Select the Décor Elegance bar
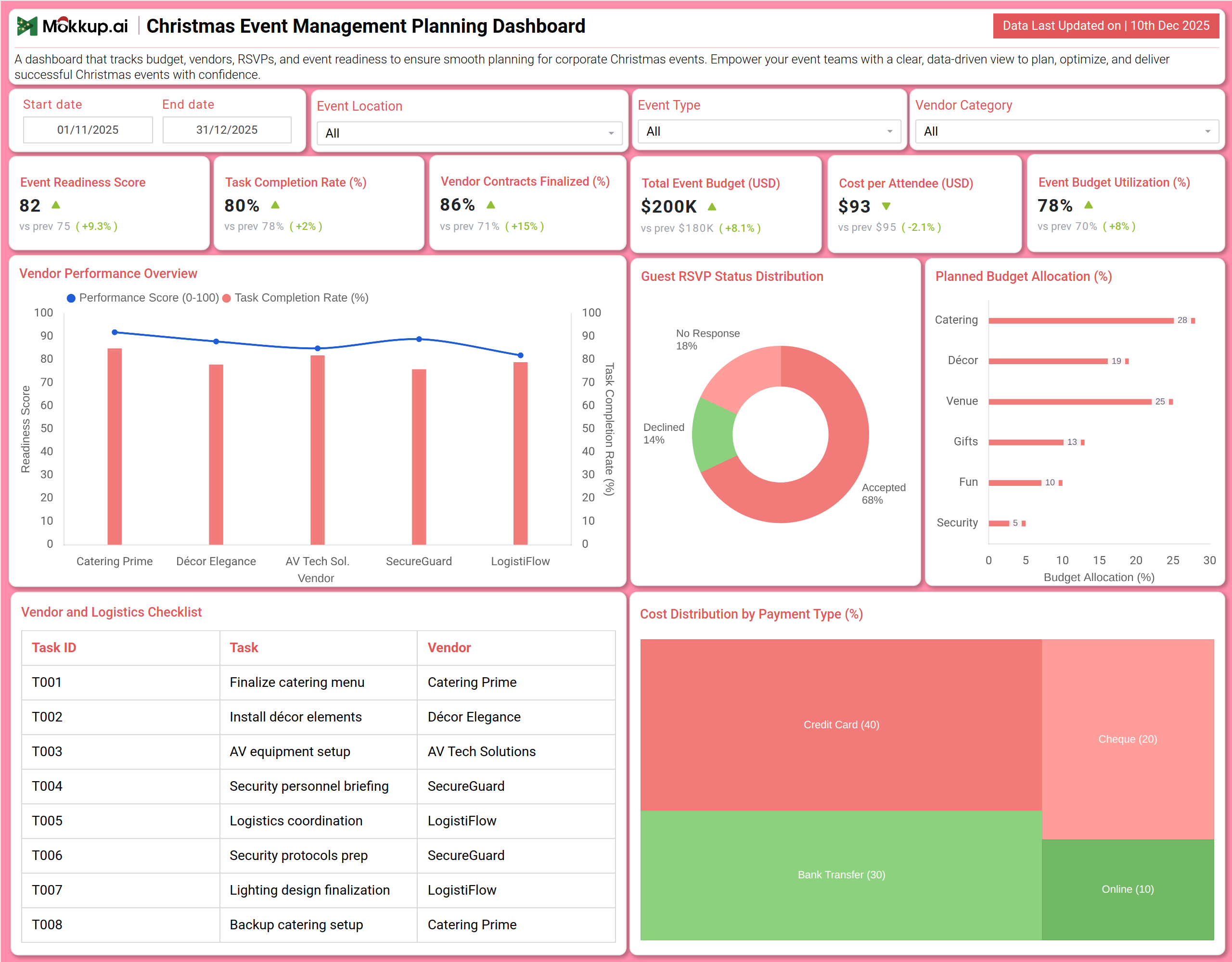Viewport: 1232px width, 962px height. (x=216, y=455)
